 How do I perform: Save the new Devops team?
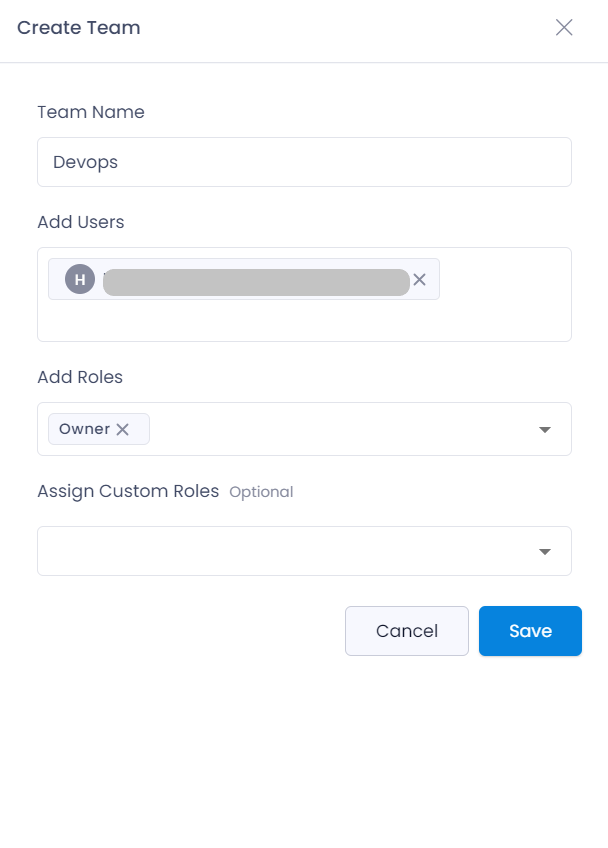click(x=530, y=631)
